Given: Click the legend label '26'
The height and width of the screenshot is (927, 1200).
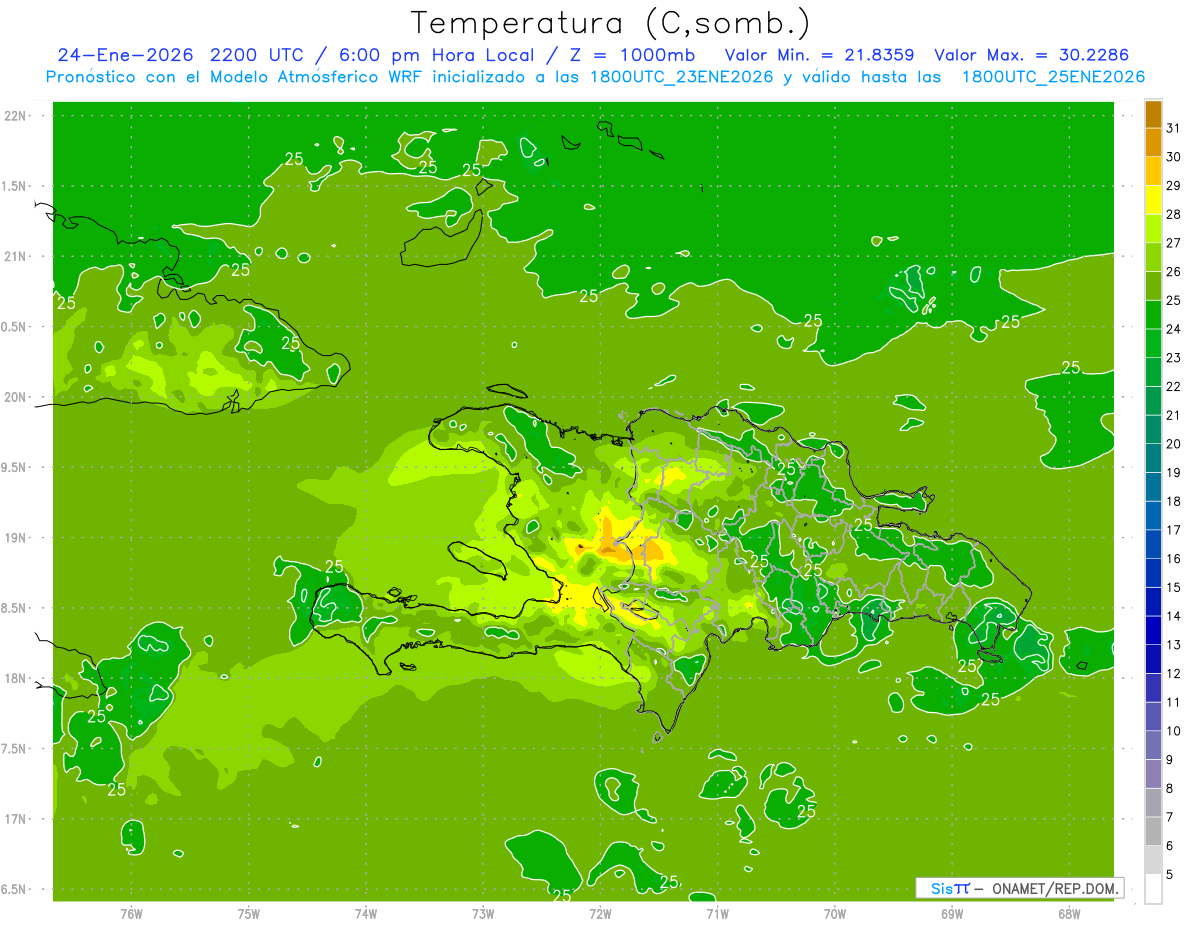Looking at the screenshot, I should pyautogui.click(x=1173, y=272).
